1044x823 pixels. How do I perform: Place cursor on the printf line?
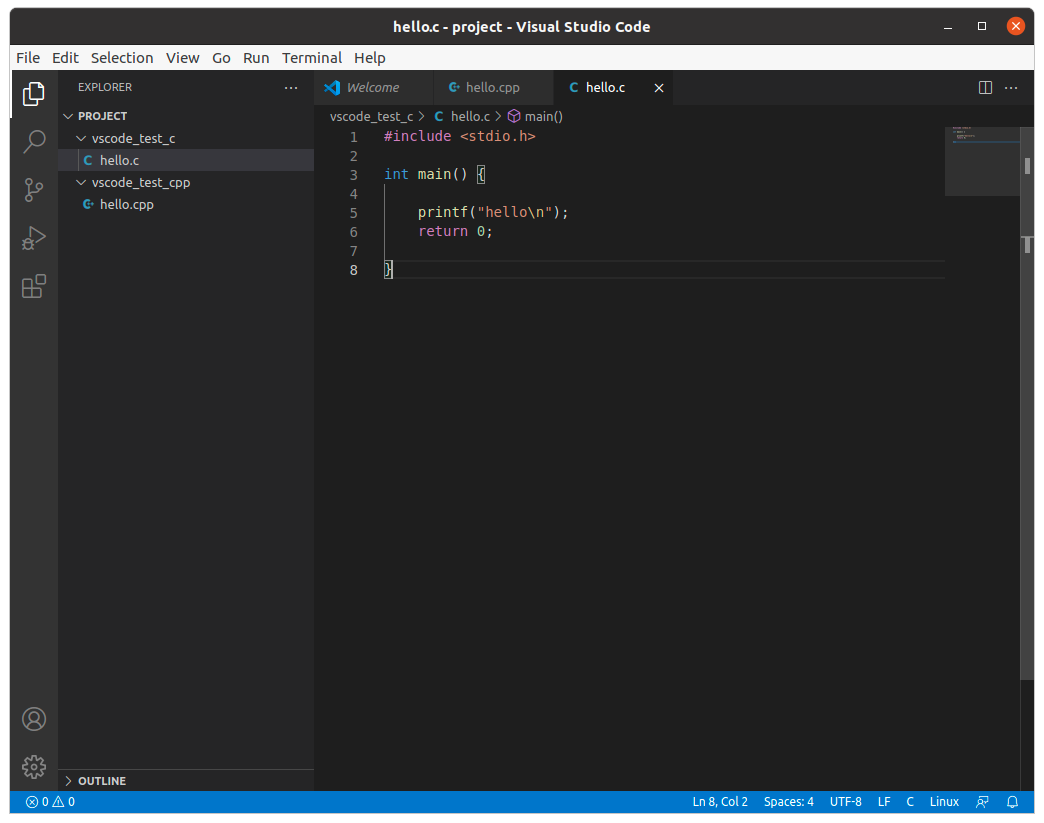click(x=493, y=212)
